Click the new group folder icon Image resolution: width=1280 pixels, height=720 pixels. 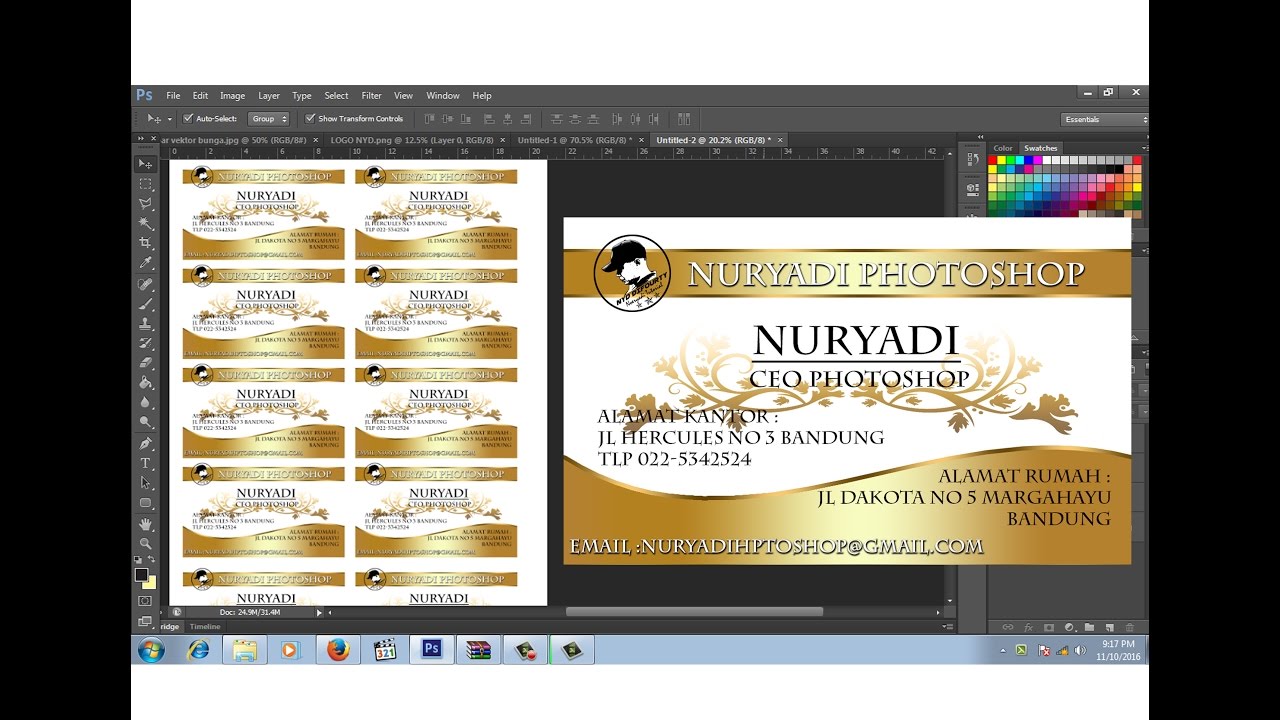click(1089, 627)
